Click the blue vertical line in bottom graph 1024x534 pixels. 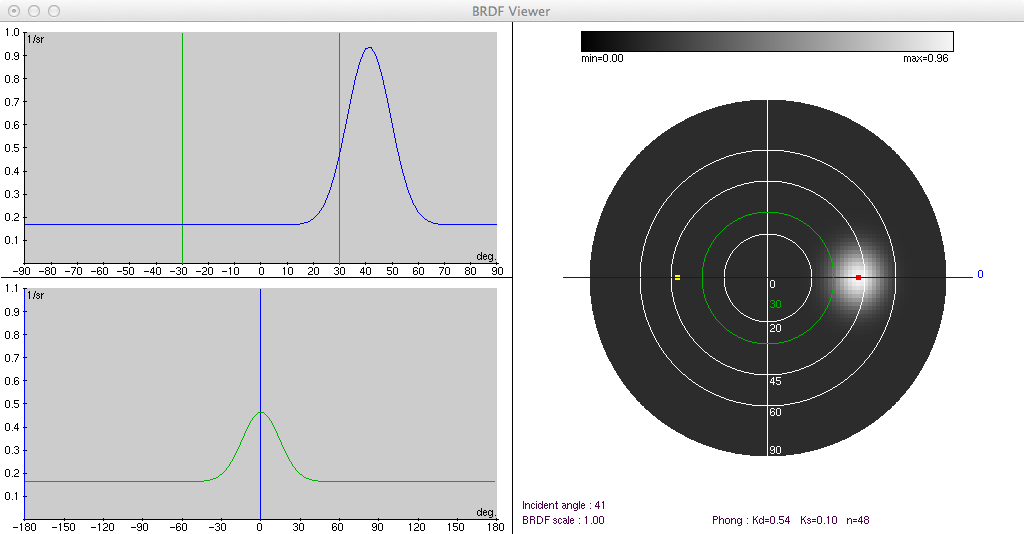point(260,350)
